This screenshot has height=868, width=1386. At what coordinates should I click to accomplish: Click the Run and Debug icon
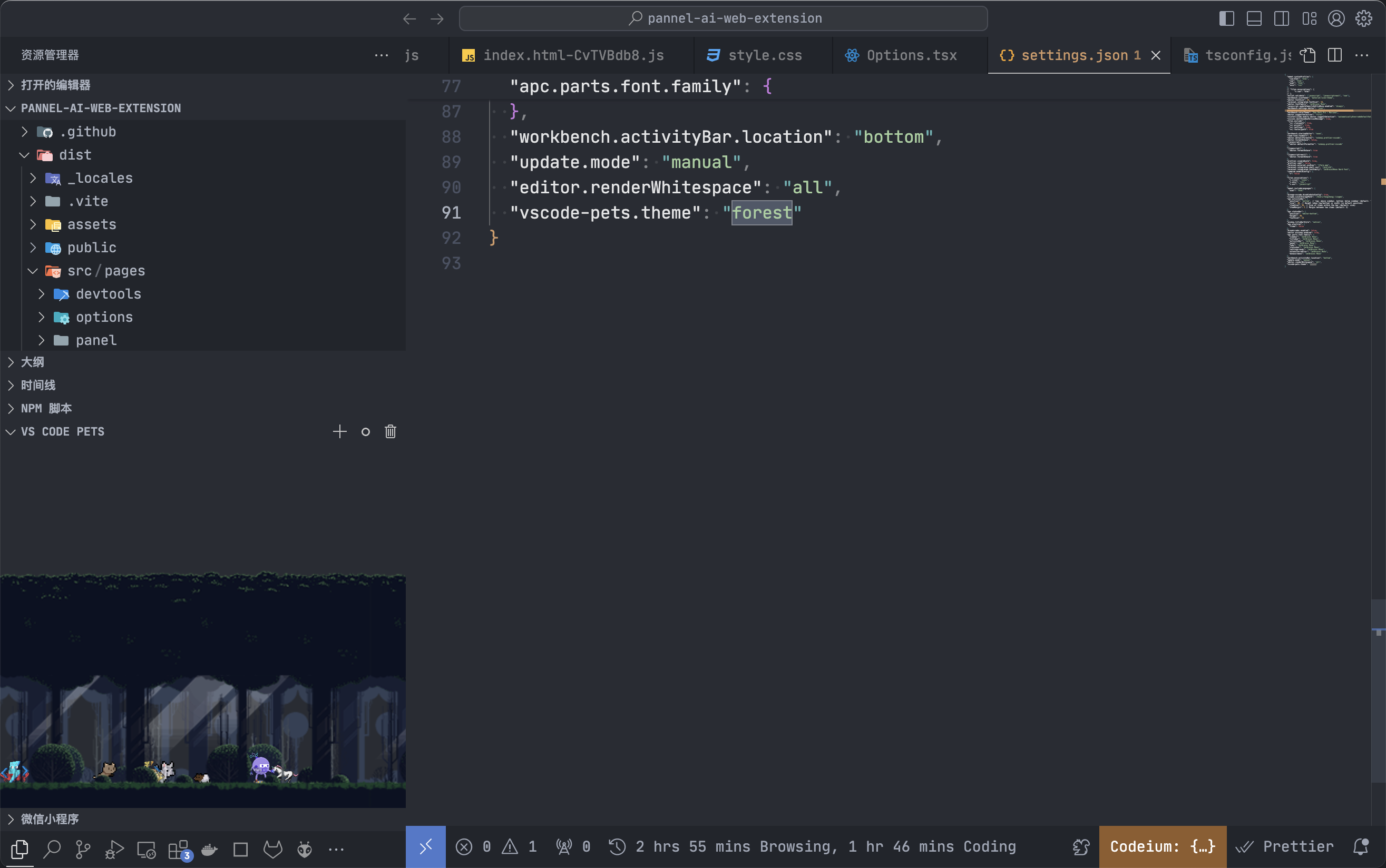coord(114,849)
